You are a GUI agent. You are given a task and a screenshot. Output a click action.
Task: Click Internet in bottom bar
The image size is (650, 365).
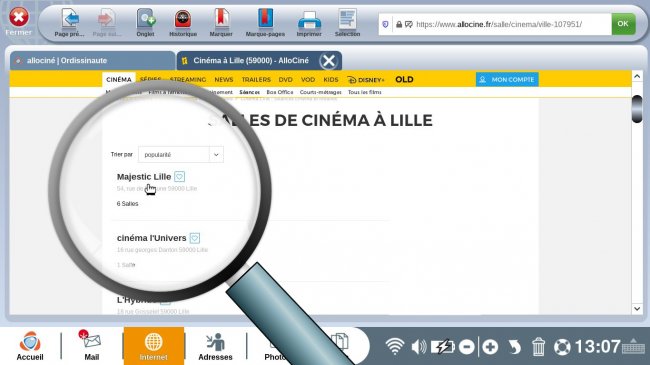153,346
